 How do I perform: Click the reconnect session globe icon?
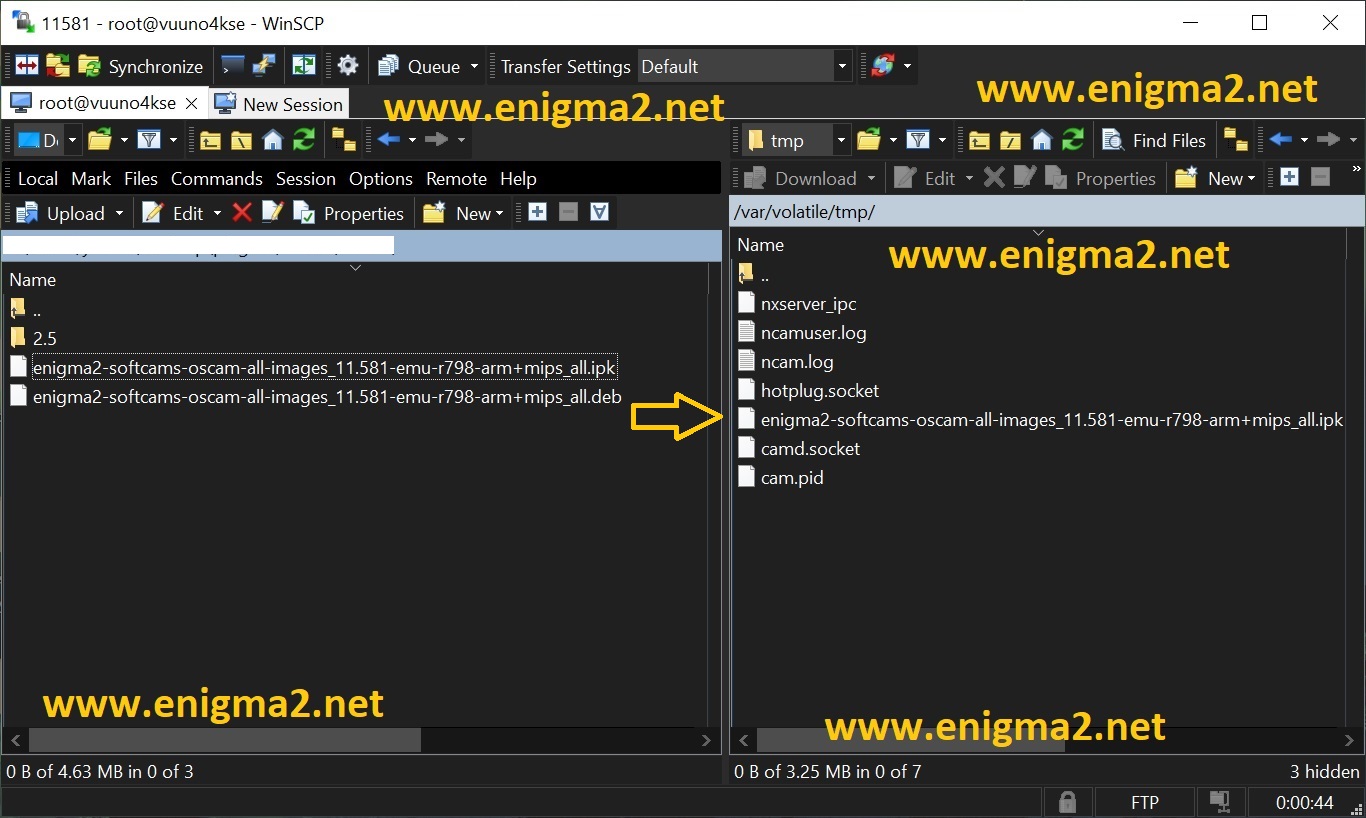click(x=882, y=67)
